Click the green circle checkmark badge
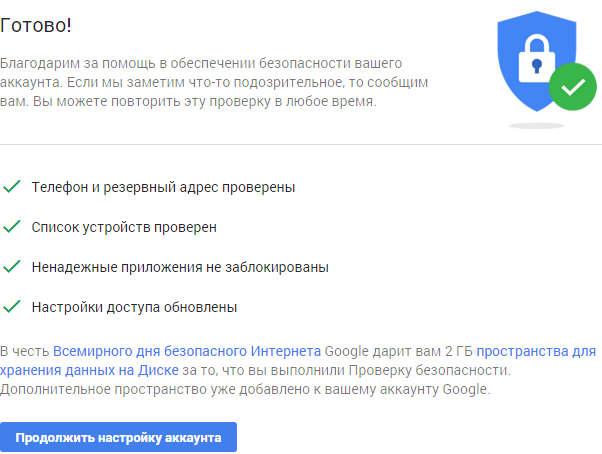602x454 pixels. [571, 87]
